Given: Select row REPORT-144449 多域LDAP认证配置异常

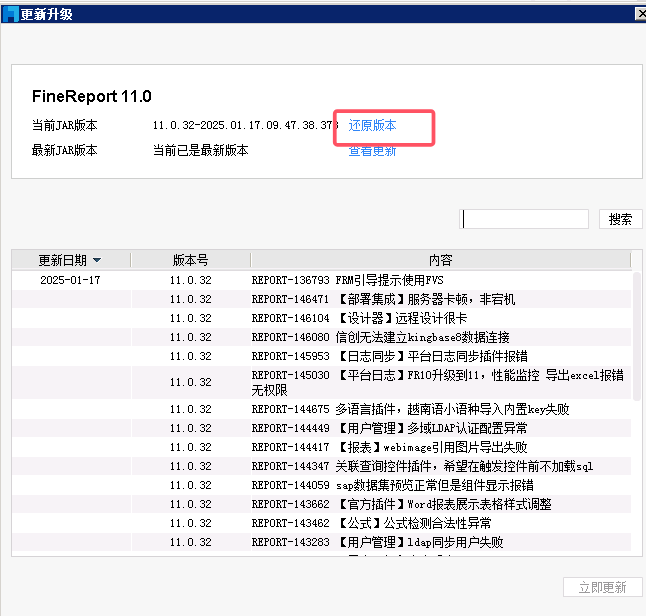Looking at the screenshot, I should click(321, 428).
